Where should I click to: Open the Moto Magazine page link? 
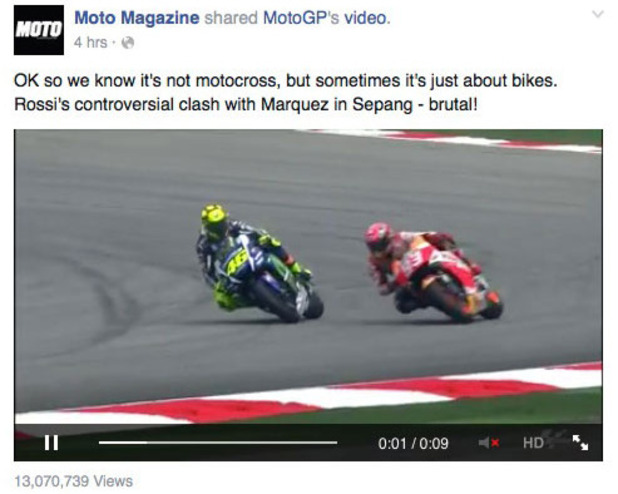[x=137, y=18]
